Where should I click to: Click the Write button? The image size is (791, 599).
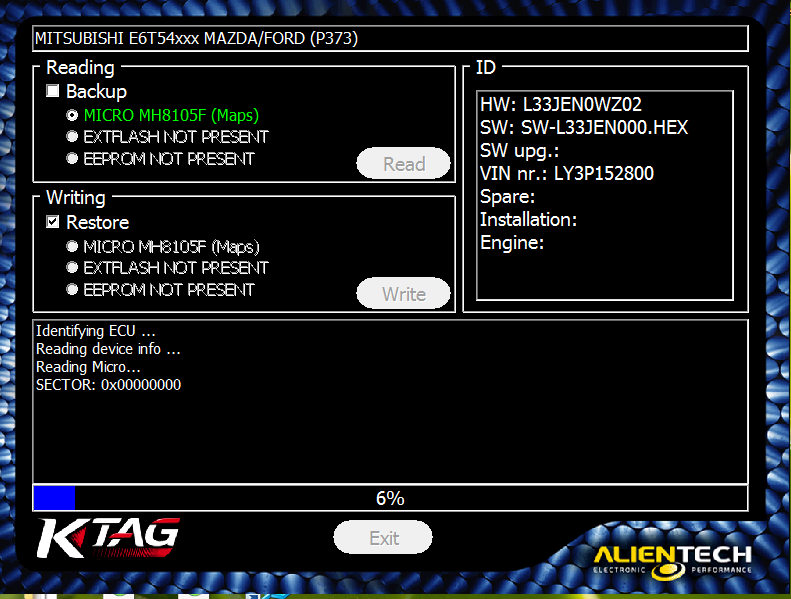click(404, 293)
